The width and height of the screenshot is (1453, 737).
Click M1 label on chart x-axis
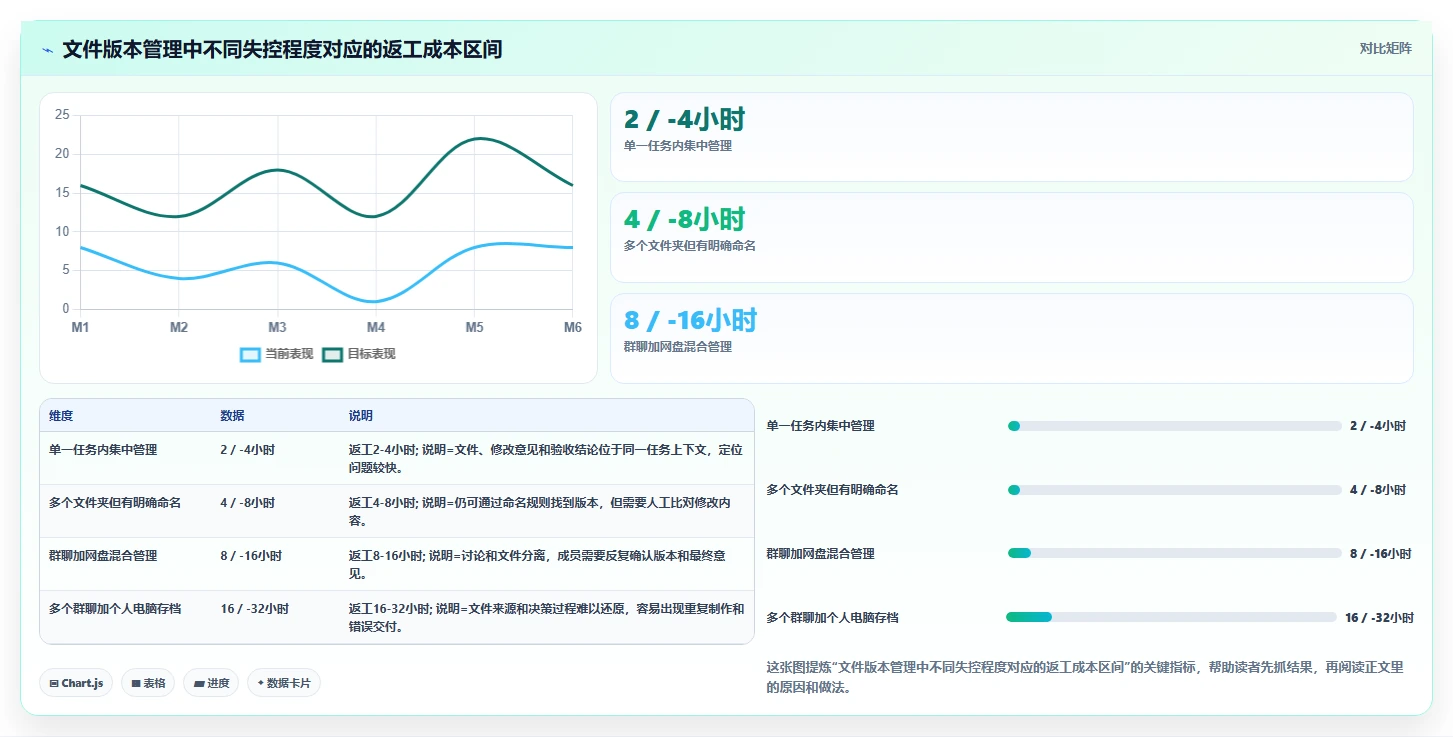click(x=80, y=328)
